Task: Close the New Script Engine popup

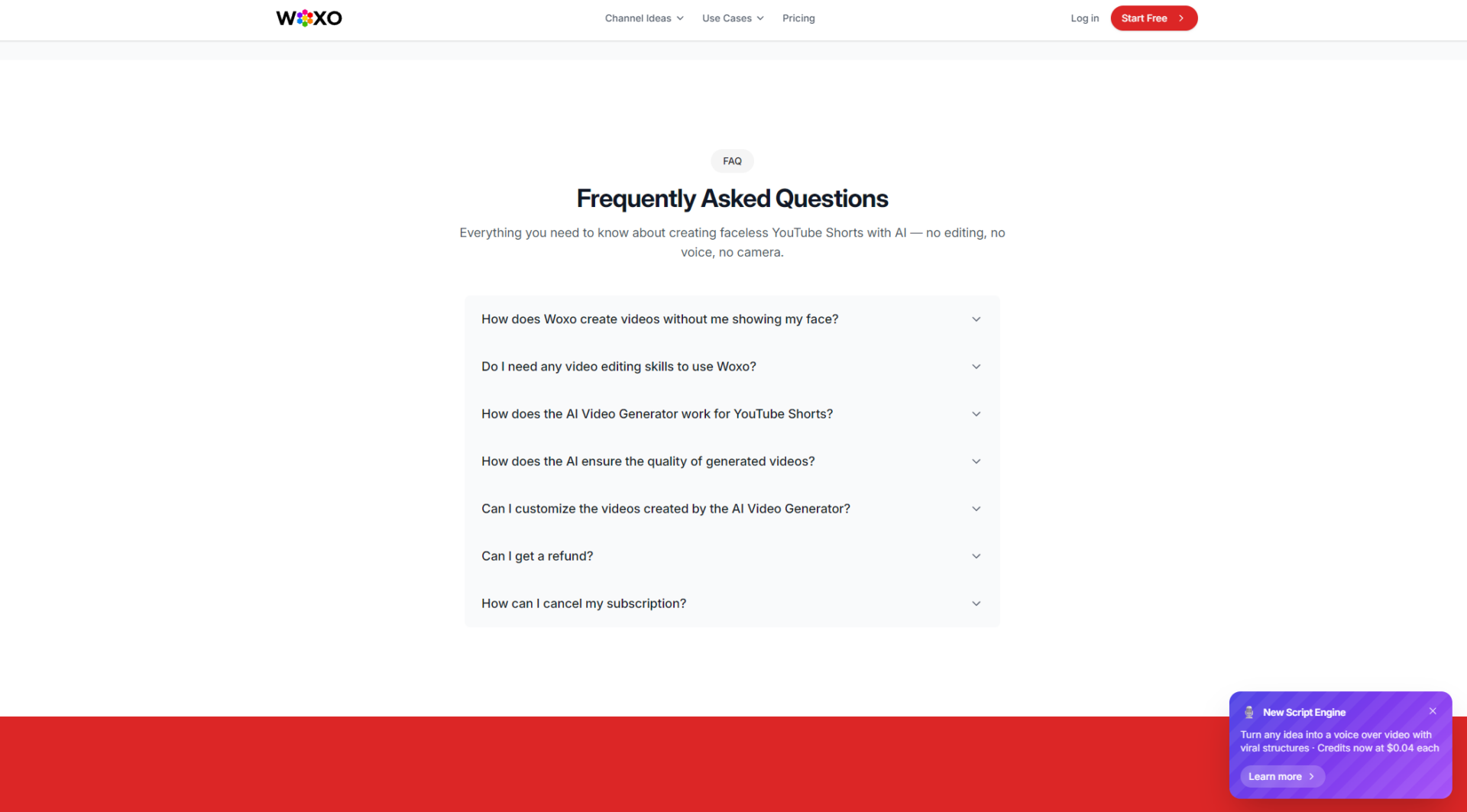Action: [x=1433, y=711]
